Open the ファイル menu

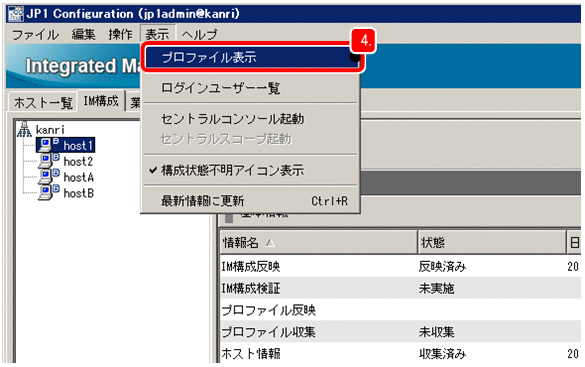click(x=35, y=35)
